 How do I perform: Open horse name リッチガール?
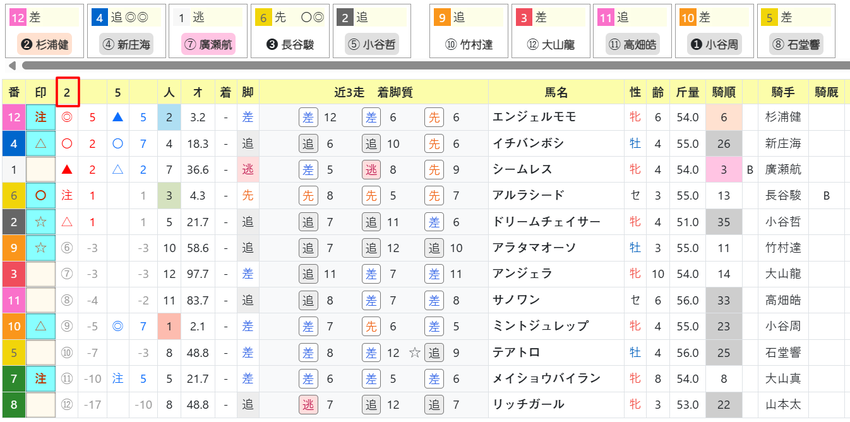point(528,404)
